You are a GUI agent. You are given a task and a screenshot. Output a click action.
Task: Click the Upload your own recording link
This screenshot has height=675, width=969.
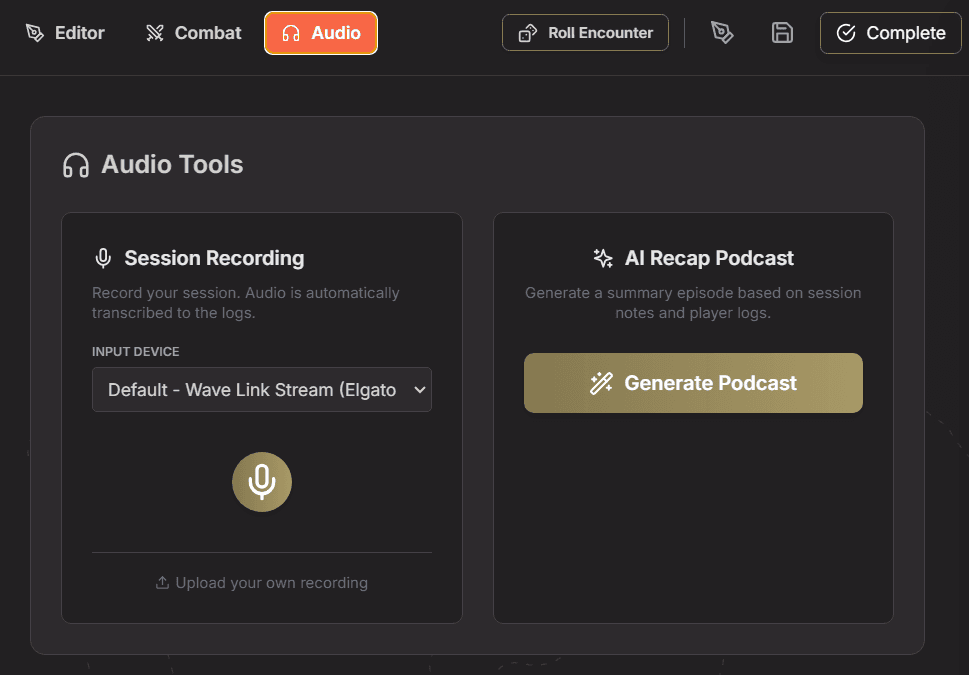(271, 583)
